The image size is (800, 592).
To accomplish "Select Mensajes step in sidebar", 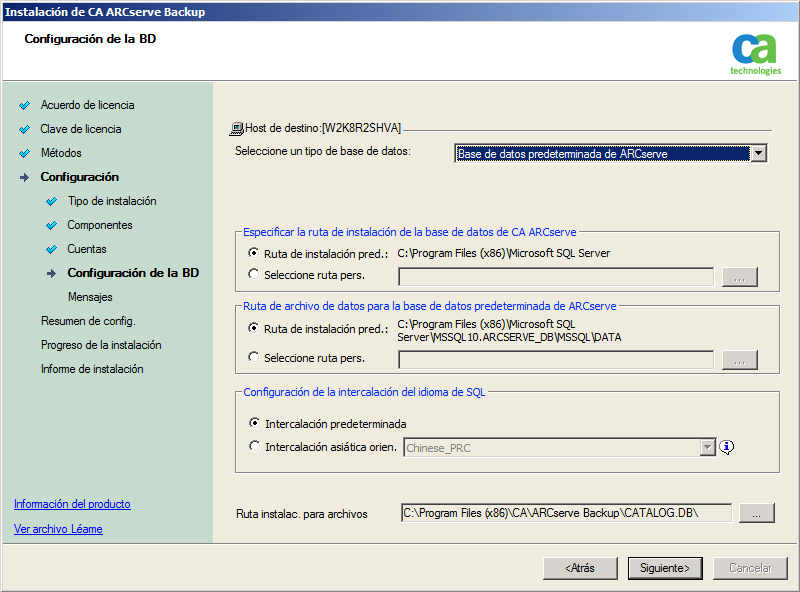I will tap(90, 297).
